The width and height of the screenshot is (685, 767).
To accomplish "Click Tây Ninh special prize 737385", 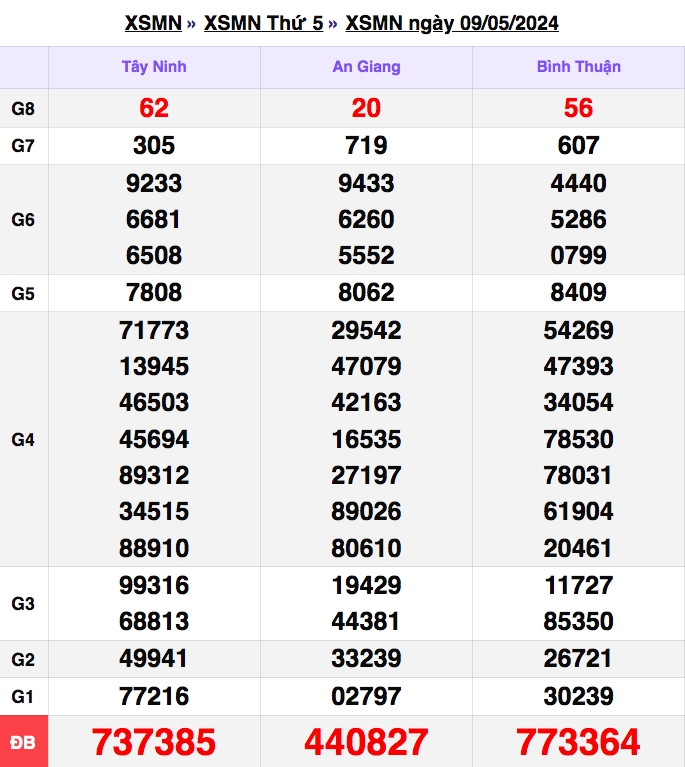I will 154,742.
